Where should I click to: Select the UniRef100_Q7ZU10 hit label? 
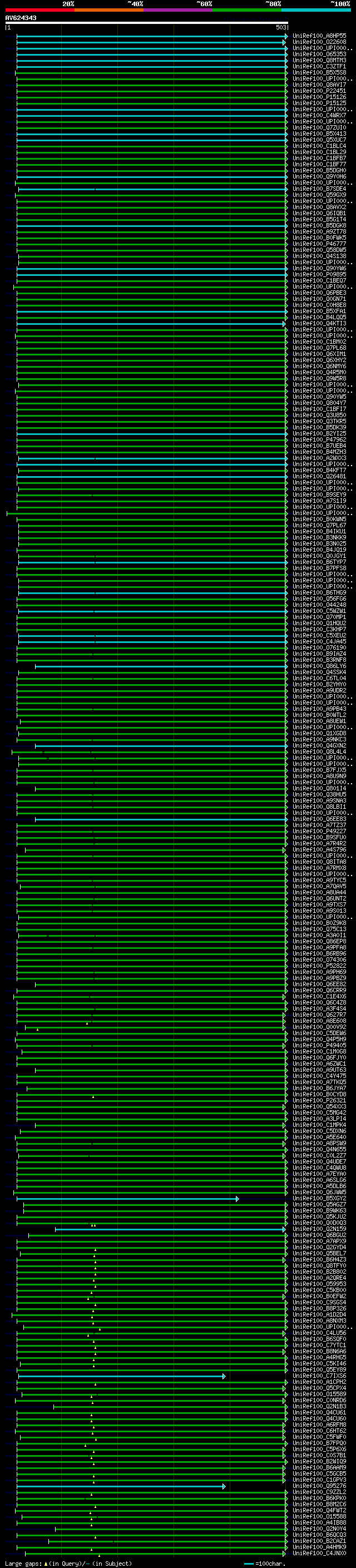[319, 128]
